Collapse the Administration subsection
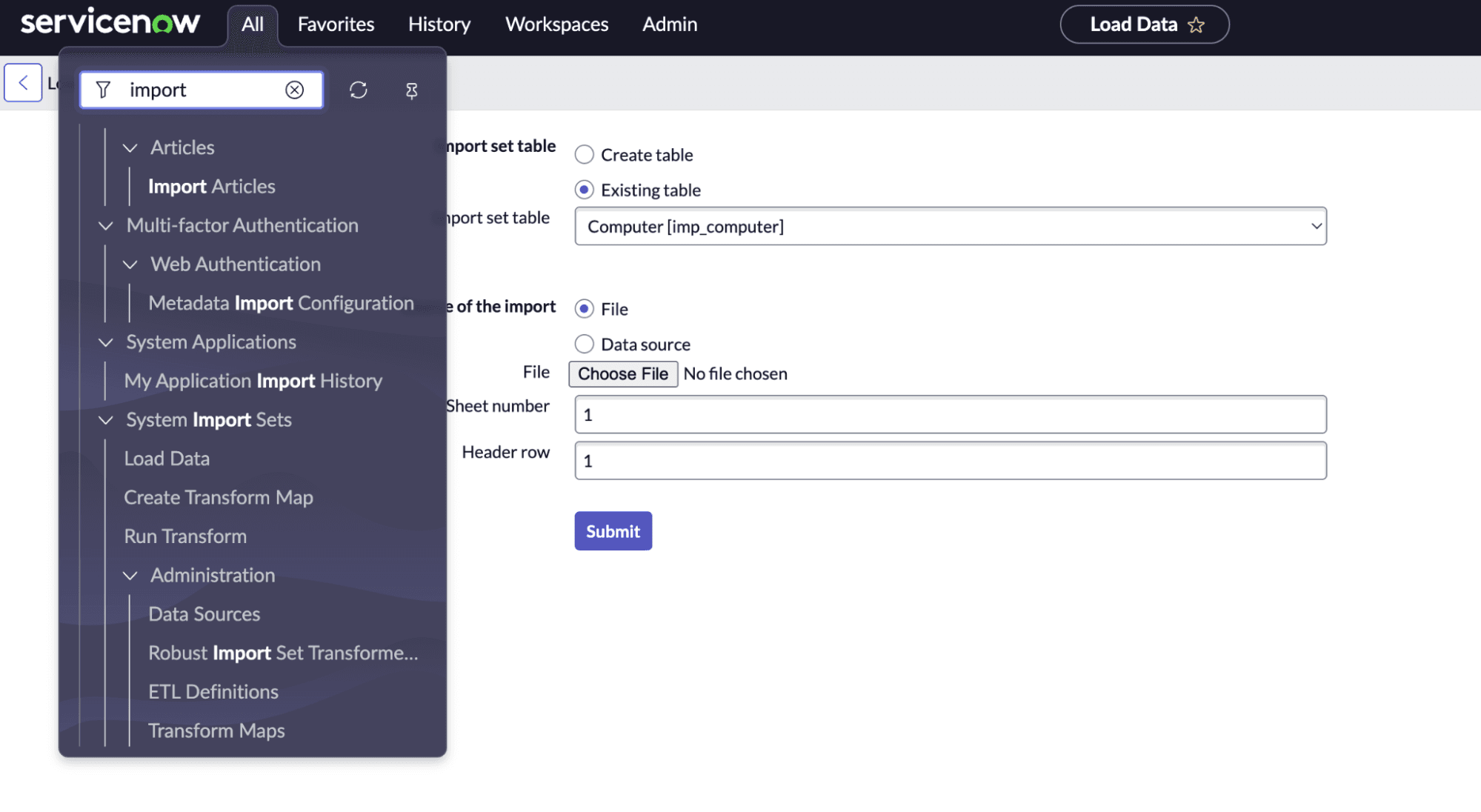This screenshot has width=1481, height=812. tap(130, 576)
